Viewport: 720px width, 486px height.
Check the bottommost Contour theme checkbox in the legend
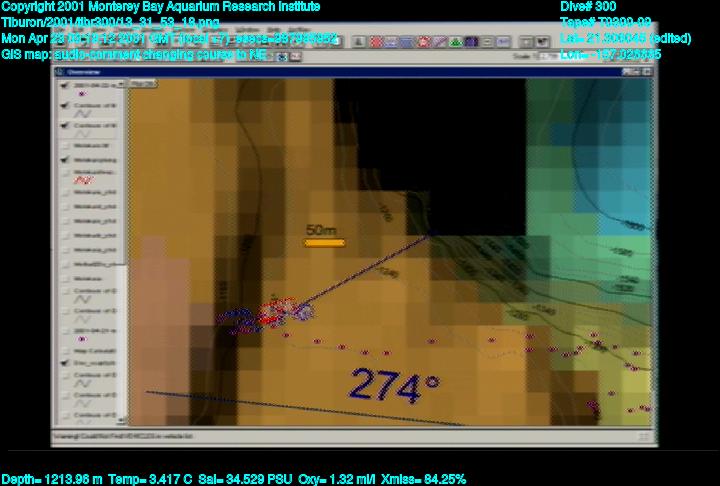65,415
